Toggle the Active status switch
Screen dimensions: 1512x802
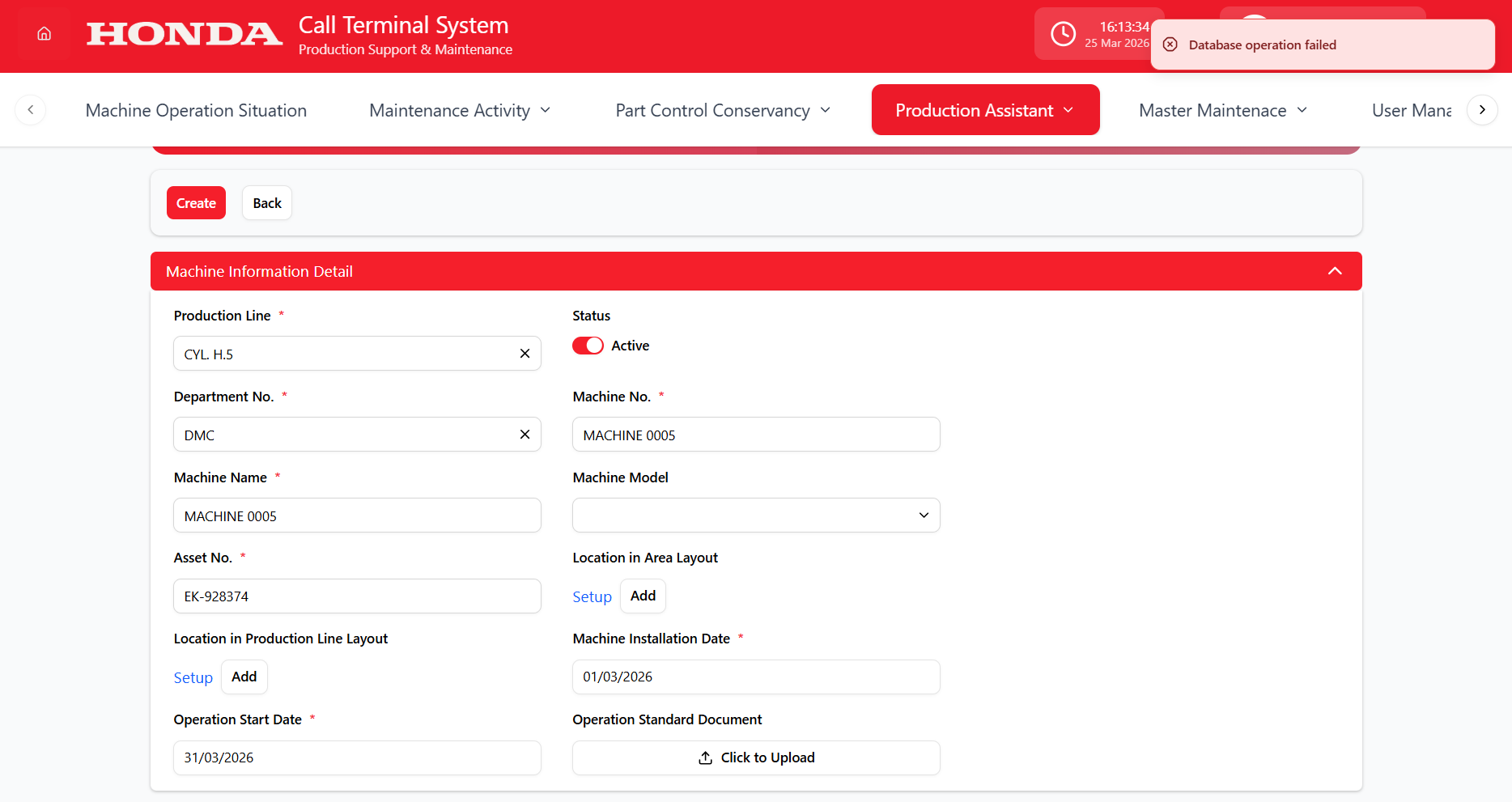pos(588,346)
